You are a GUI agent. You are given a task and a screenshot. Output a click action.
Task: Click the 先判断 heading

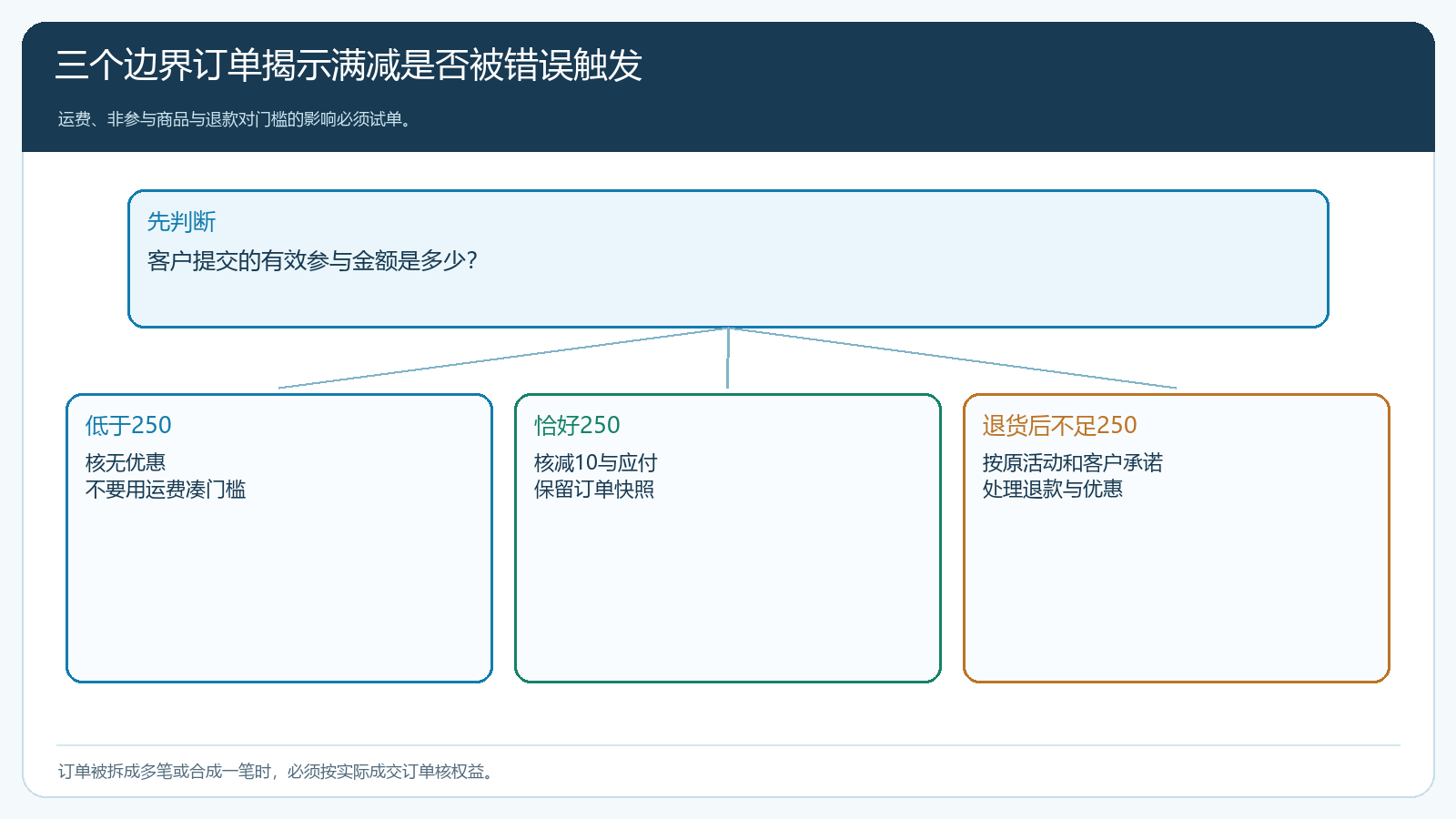[x=181, y=221]
